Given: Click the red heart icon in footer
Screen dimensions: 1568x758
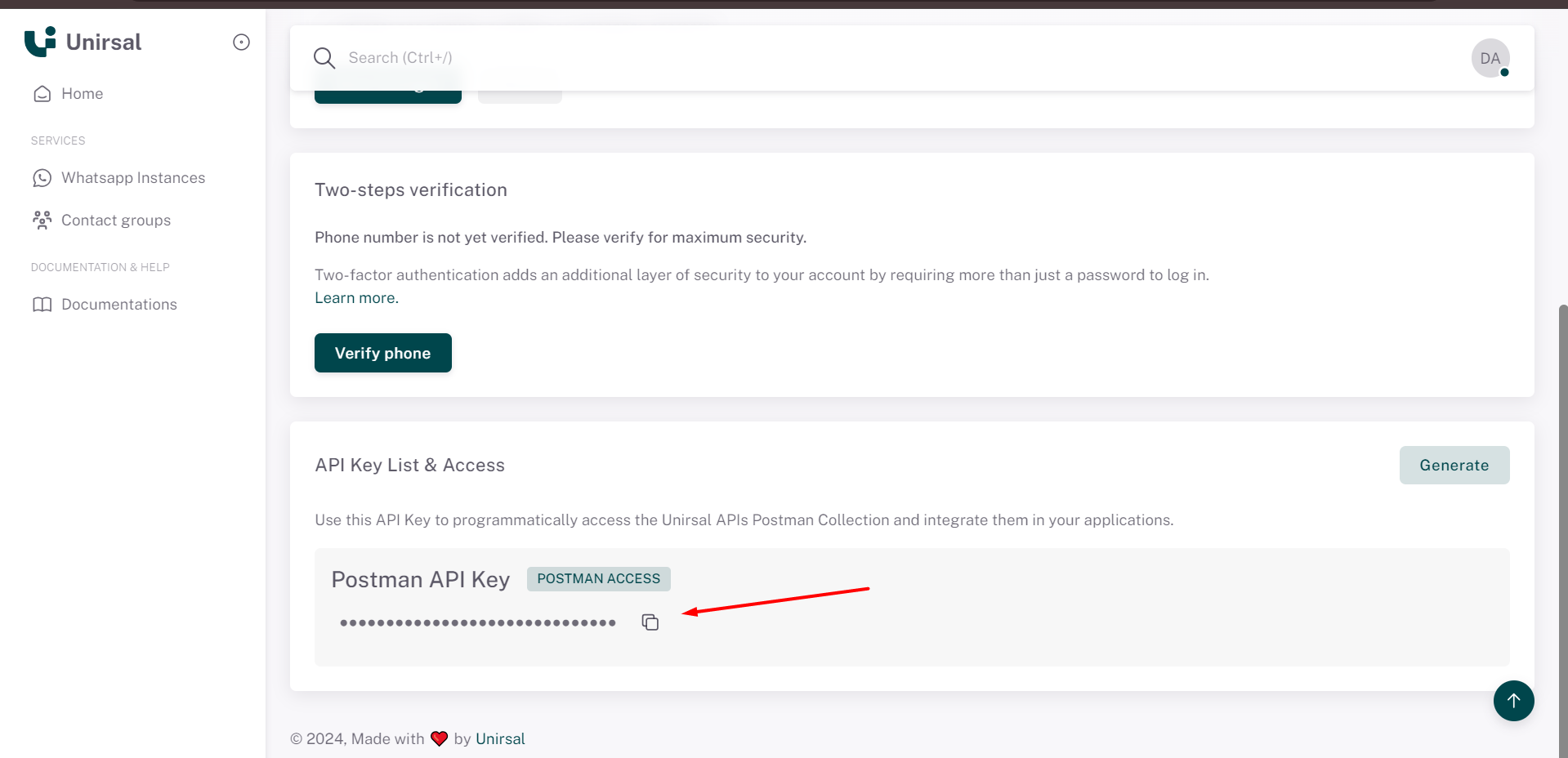Looking at the screenshot, I should click(x=440, y=738).
